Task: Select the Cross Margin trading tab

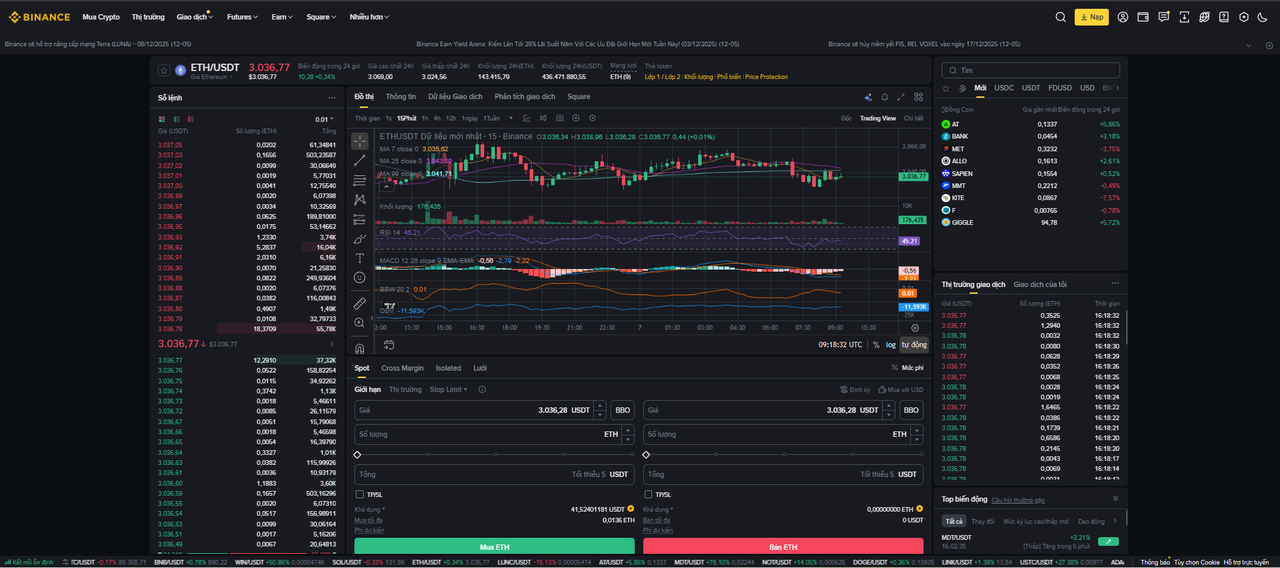Action: pyautogui.click(x=402, y=368)
